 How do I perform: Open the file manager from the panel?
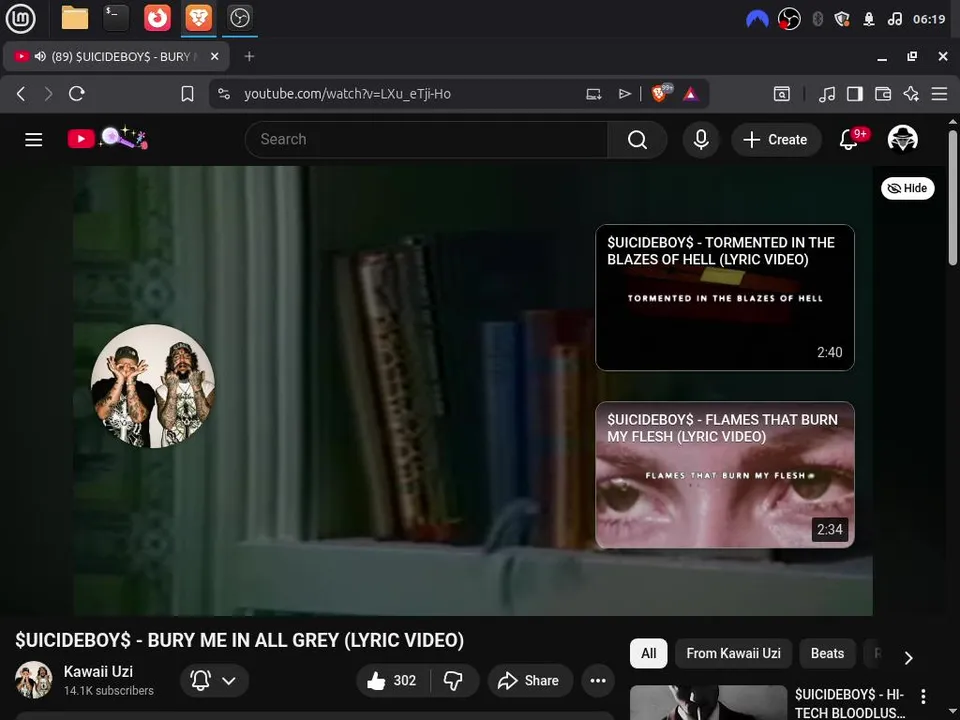coord(75,18)
